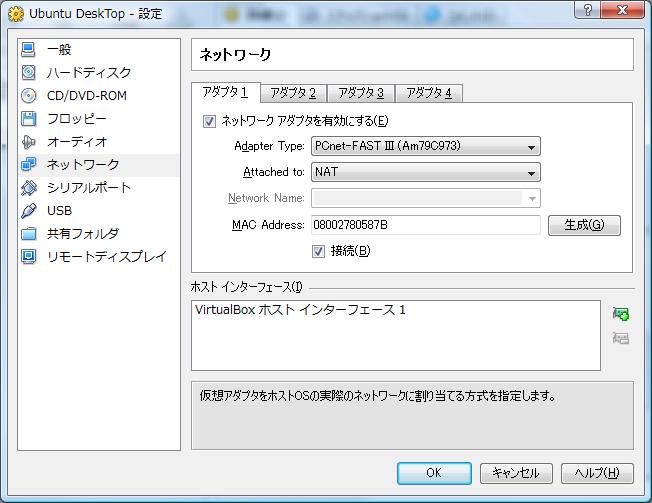
Task: Close the settings dialog window
Action: click(622, 10)
